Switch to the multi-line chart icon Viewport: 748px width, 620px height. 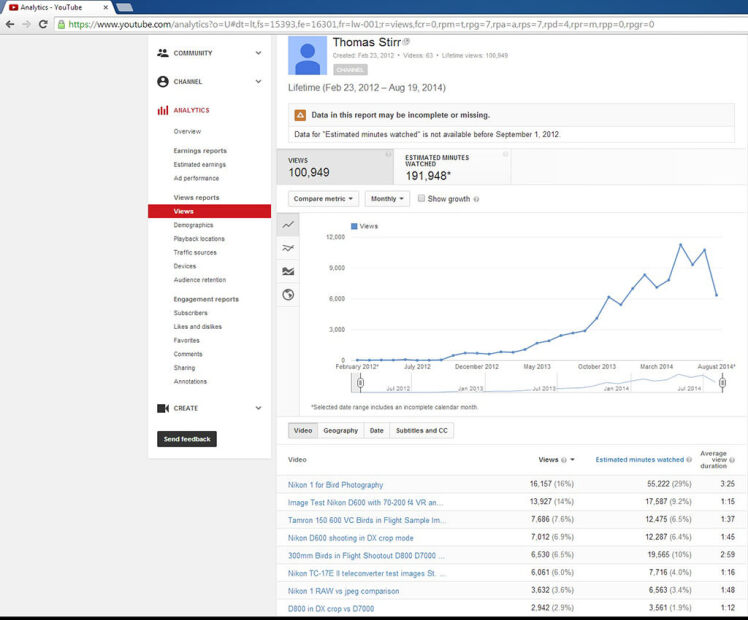pos(288,248)
